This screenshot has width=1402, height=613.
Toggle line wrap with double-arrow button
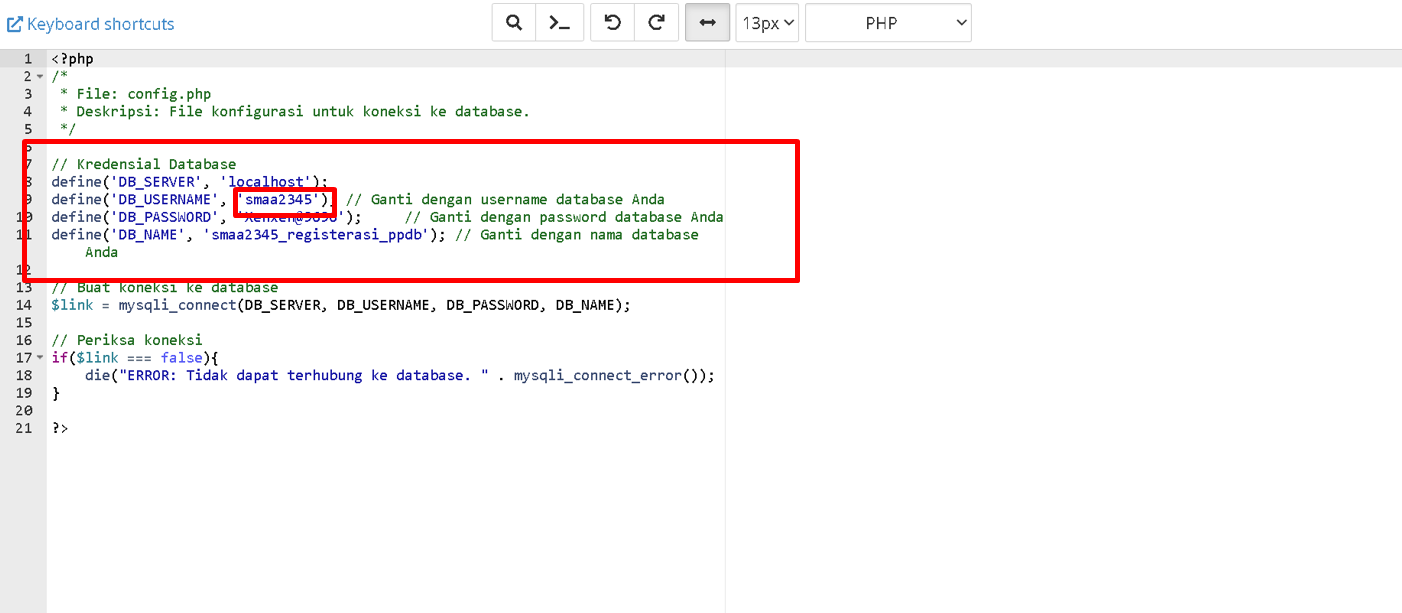point(707,23)
